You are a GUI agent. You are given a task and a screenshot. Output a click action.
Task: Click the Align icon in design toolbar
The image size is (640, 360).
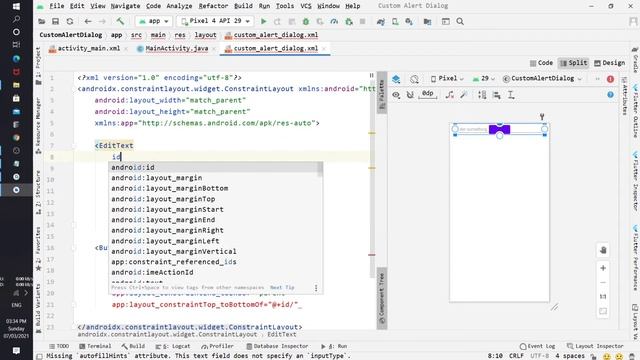click(497, 95)
